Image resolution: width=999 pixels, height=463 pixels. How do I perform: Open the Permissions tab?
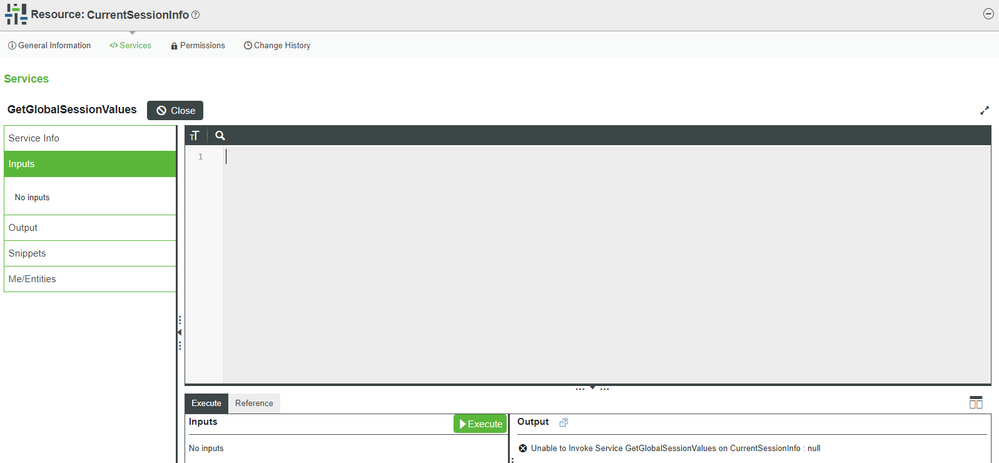[x=198, y=46]
